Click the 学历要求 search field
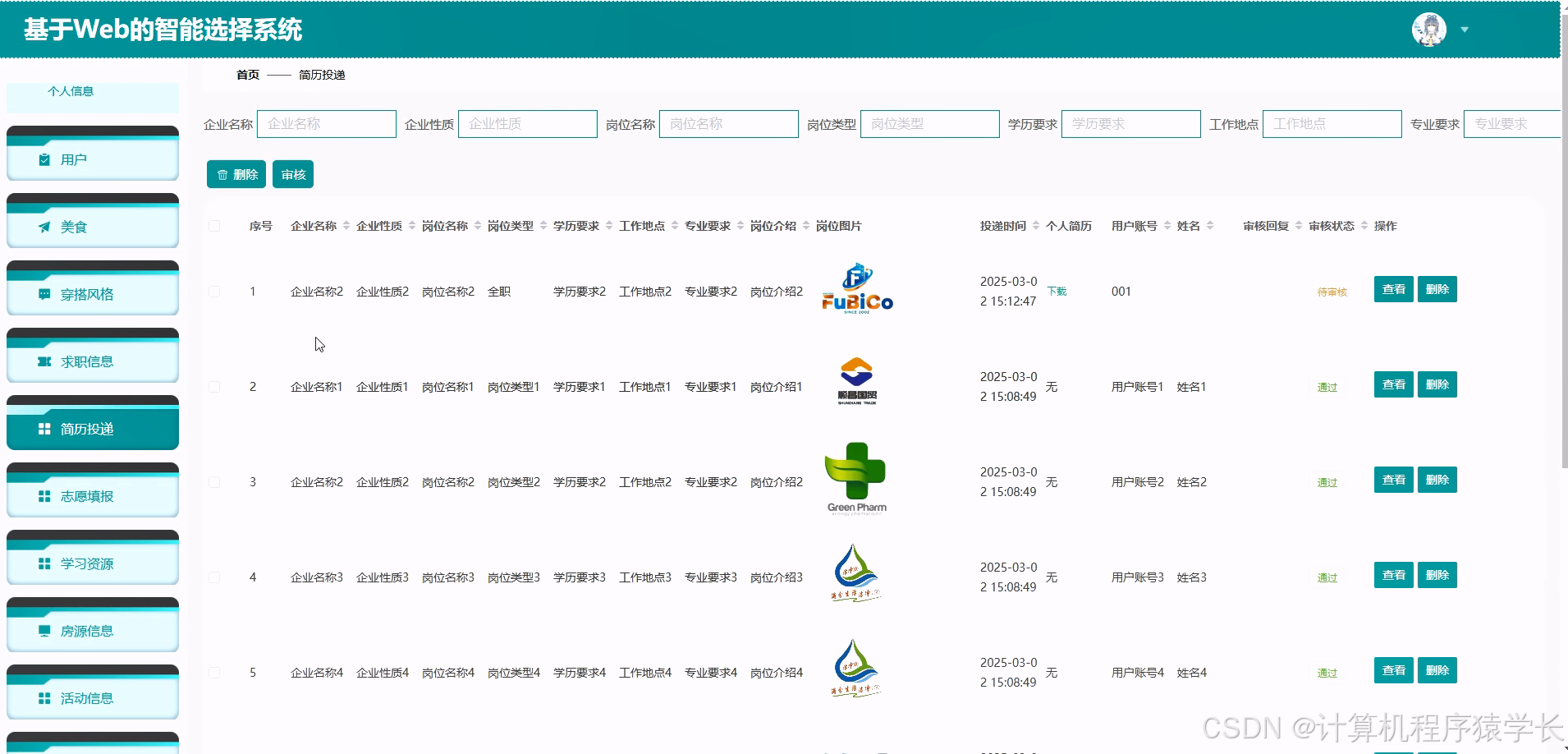The width and height of the screenshot is (1568, 754). (x=1131, y=124)
